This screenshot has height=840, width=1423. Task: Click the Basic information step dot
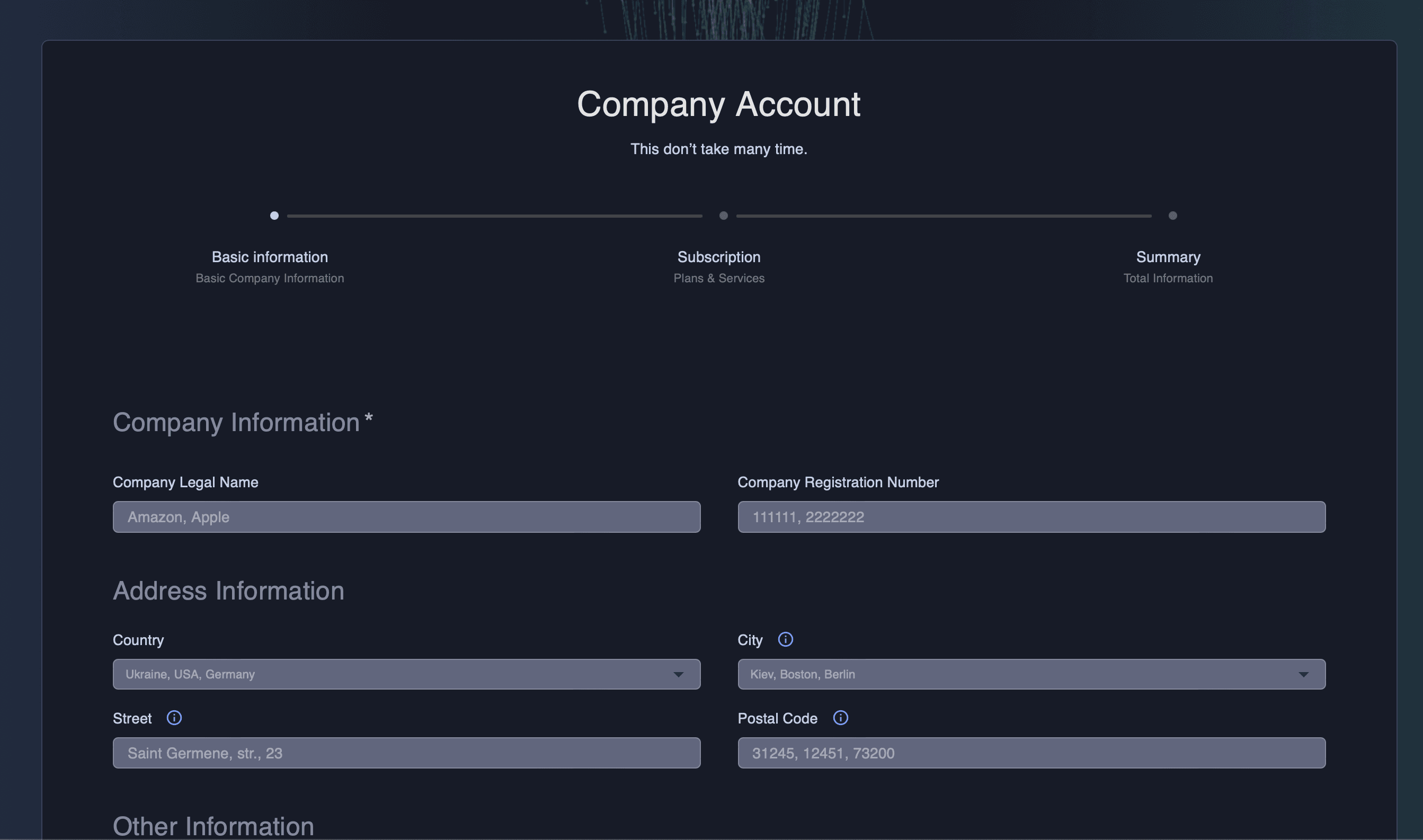[x=274, y=216]
